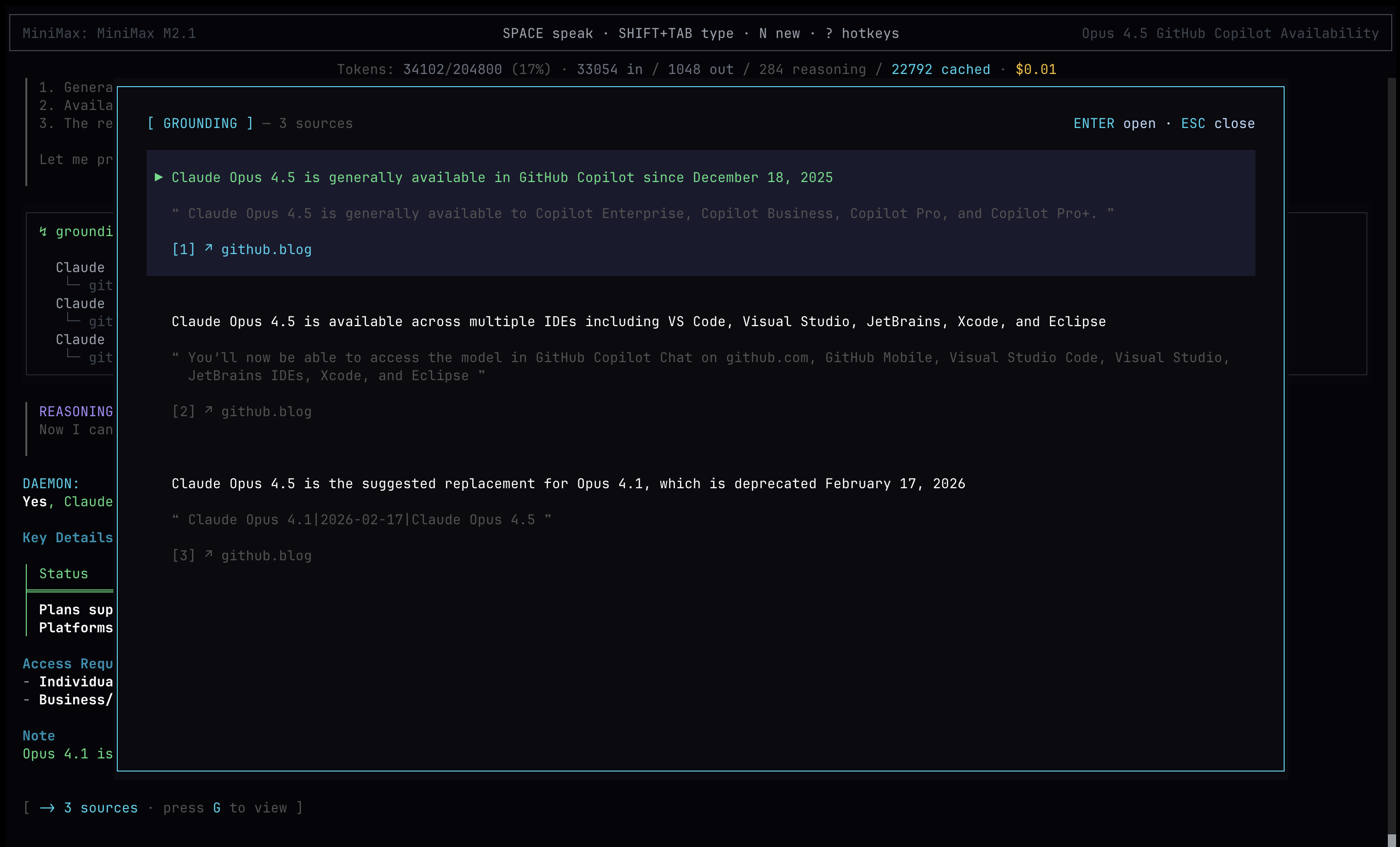Click the '33054 in' input token figure

pyautogui.click(x=609, y=69)
